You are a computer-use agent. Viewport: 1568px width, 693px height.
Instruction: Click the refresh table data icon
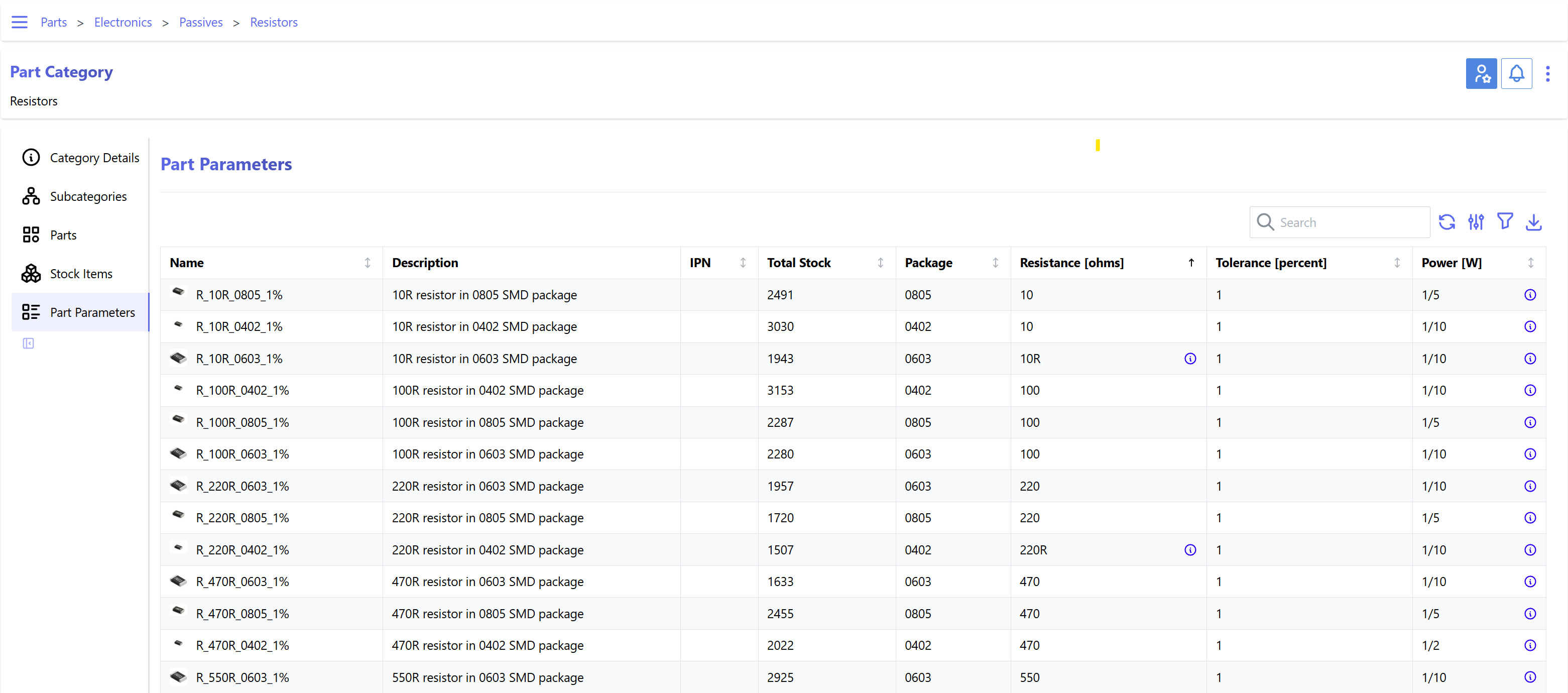(x=1446, y=222)
